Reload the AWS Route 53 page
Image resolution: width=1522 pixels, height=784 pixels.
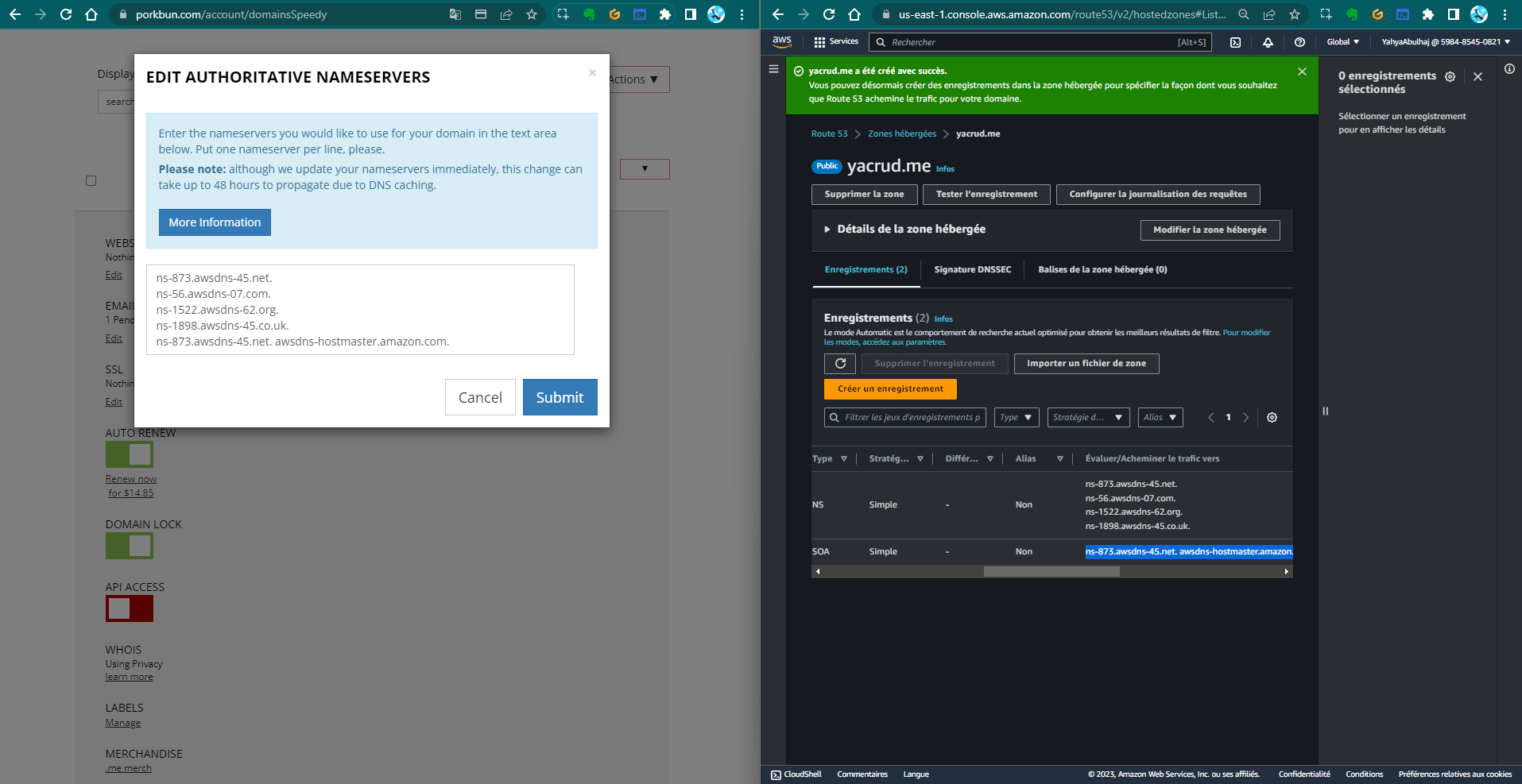click(x=829, y=14)
